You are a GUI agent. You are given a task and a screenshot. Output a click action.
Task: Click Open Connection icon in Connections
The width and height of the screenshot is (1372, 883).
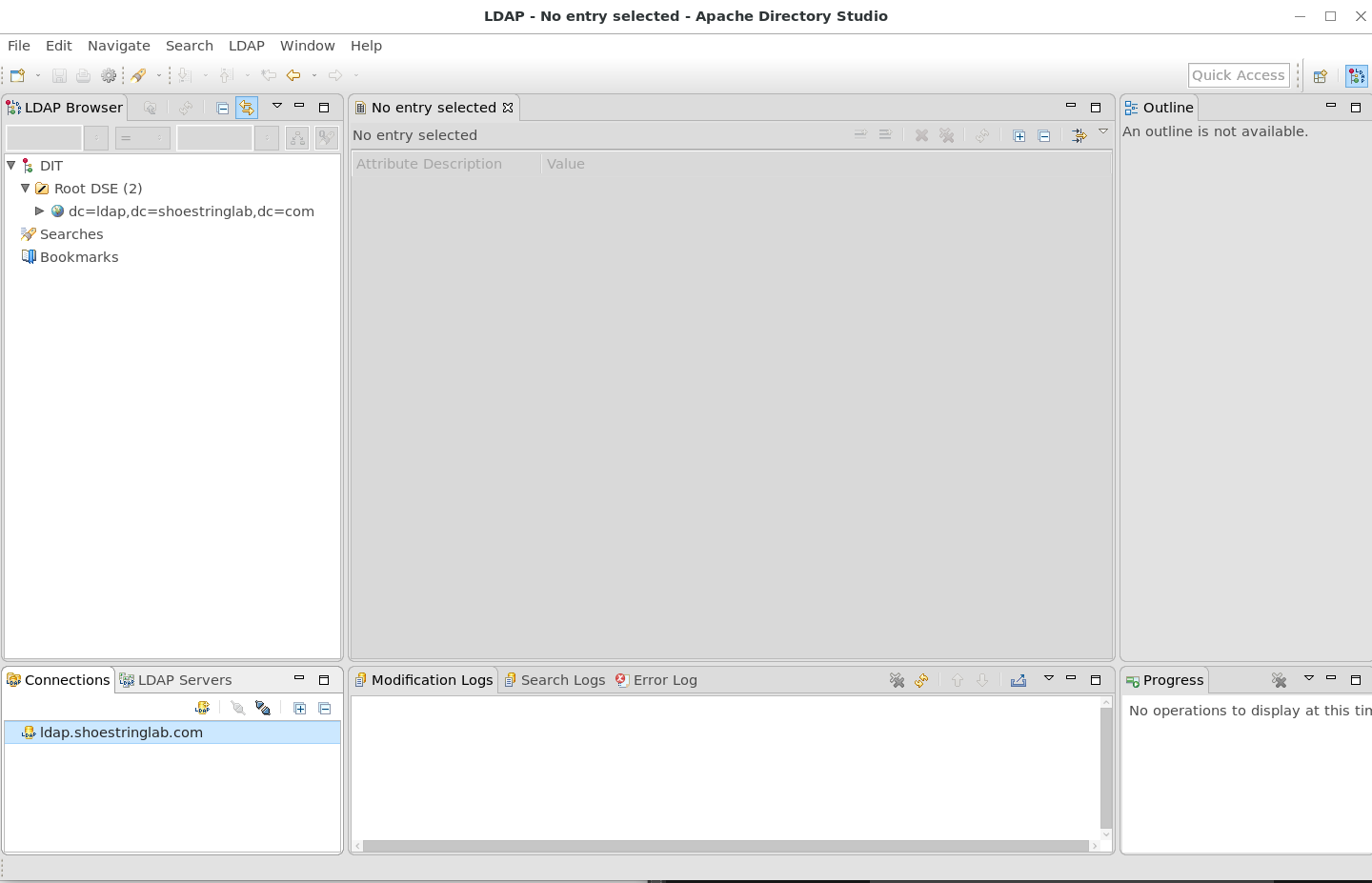coord(238,708)
